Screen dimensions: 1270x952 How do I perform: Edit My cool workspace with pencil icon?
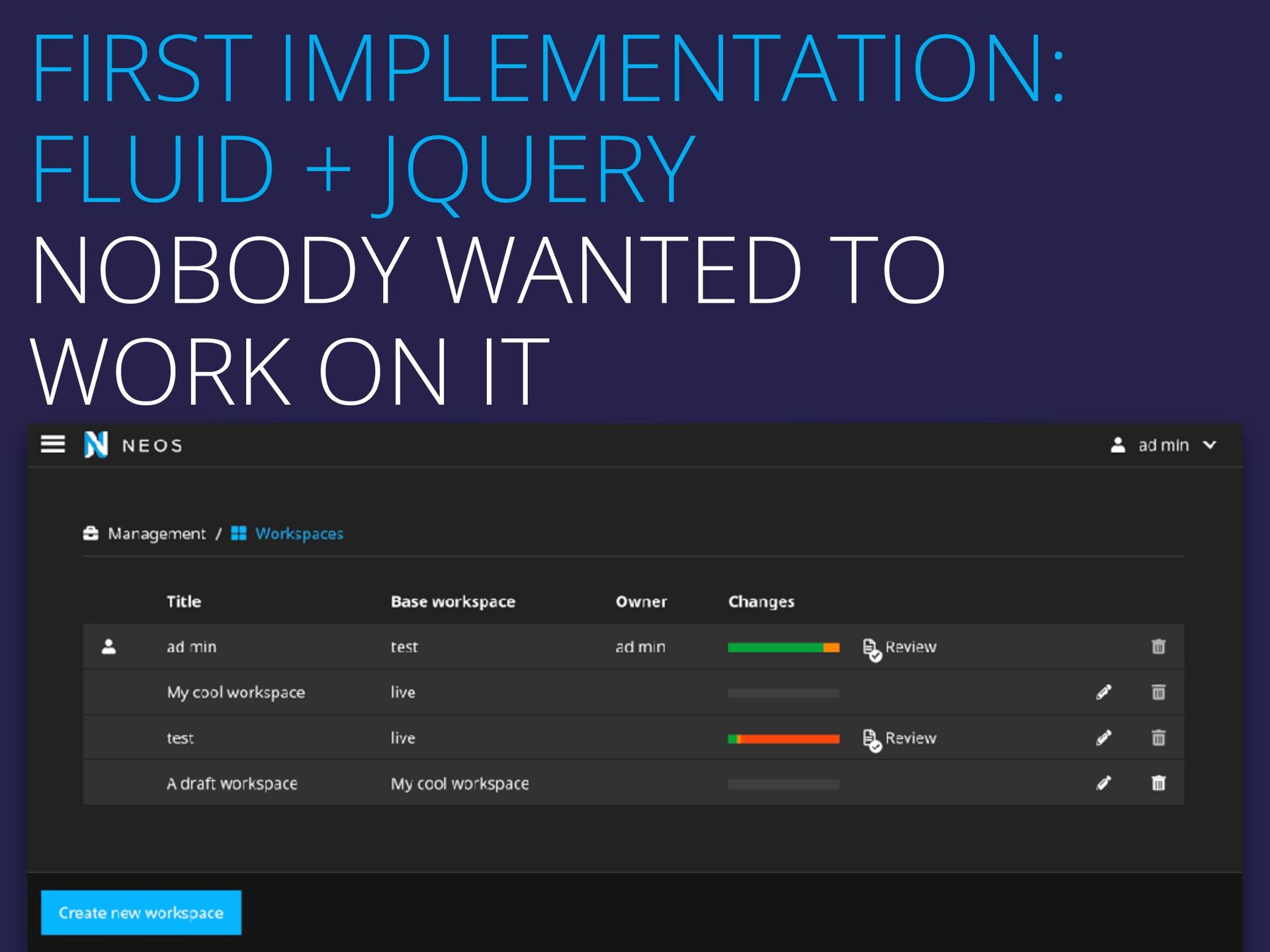[x=1103, y=692]
